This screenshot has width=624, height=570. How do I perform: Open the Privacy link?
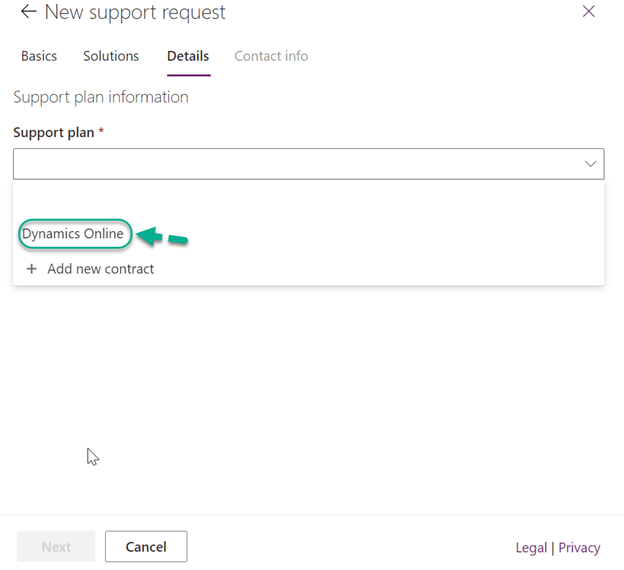[579, 548]
